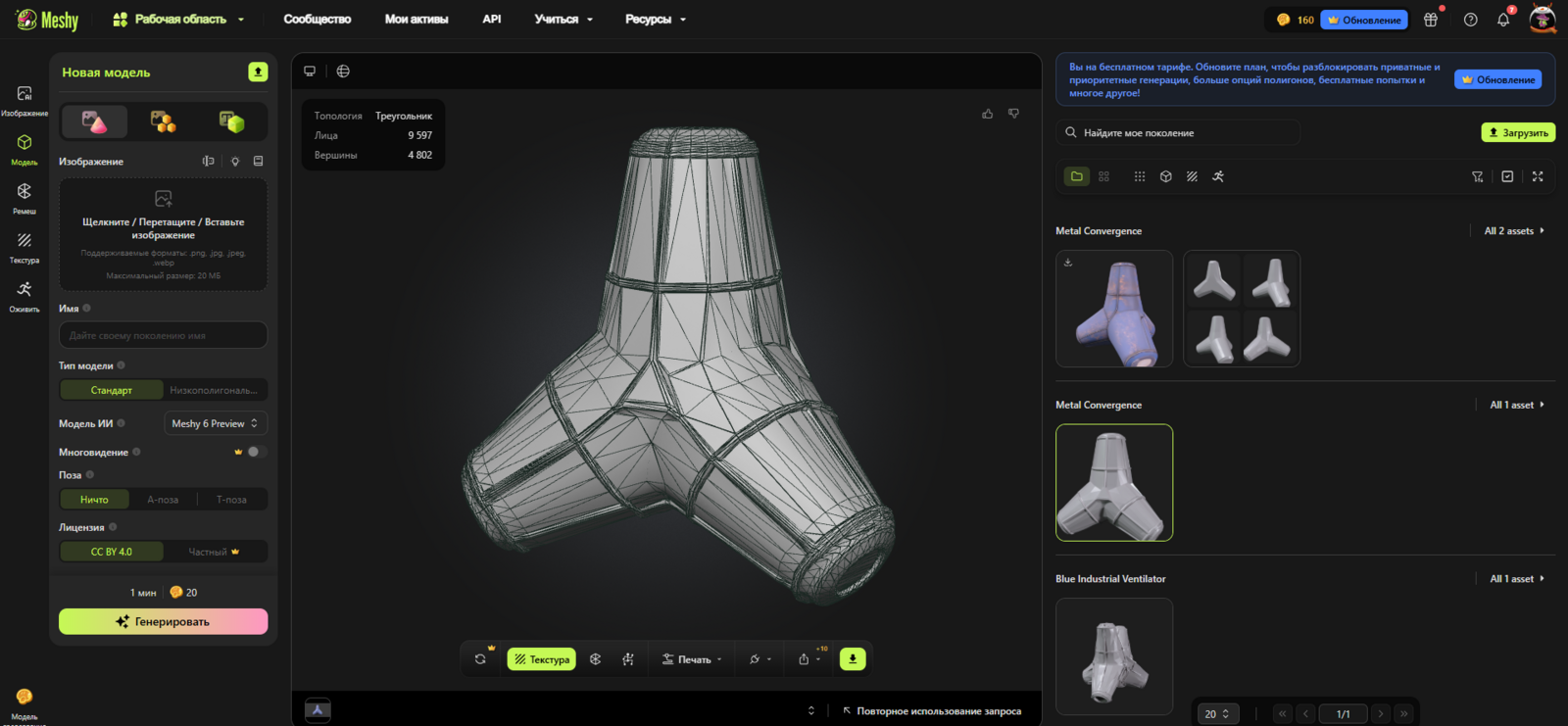Open the Animate tool in left sidebar

point(24,295)
